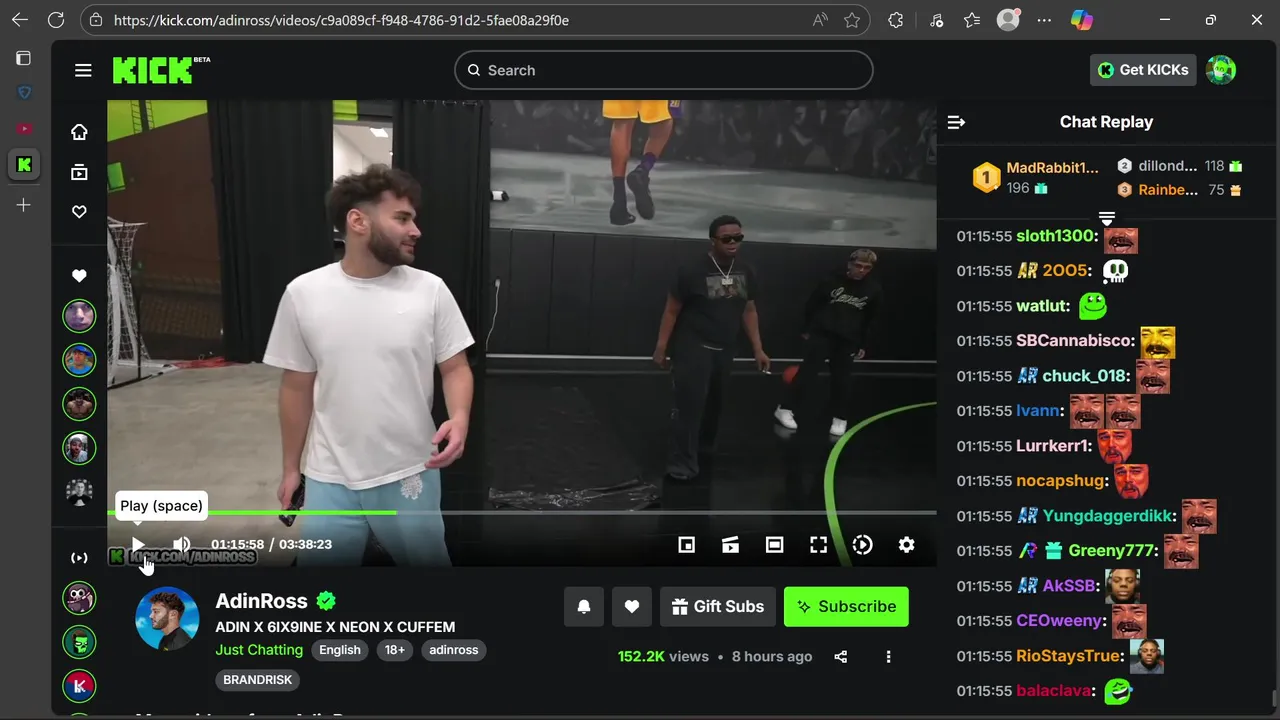Select the Kick vertical tab
The height and width of the screenshot is (720, 1280).
coord(24,164)
